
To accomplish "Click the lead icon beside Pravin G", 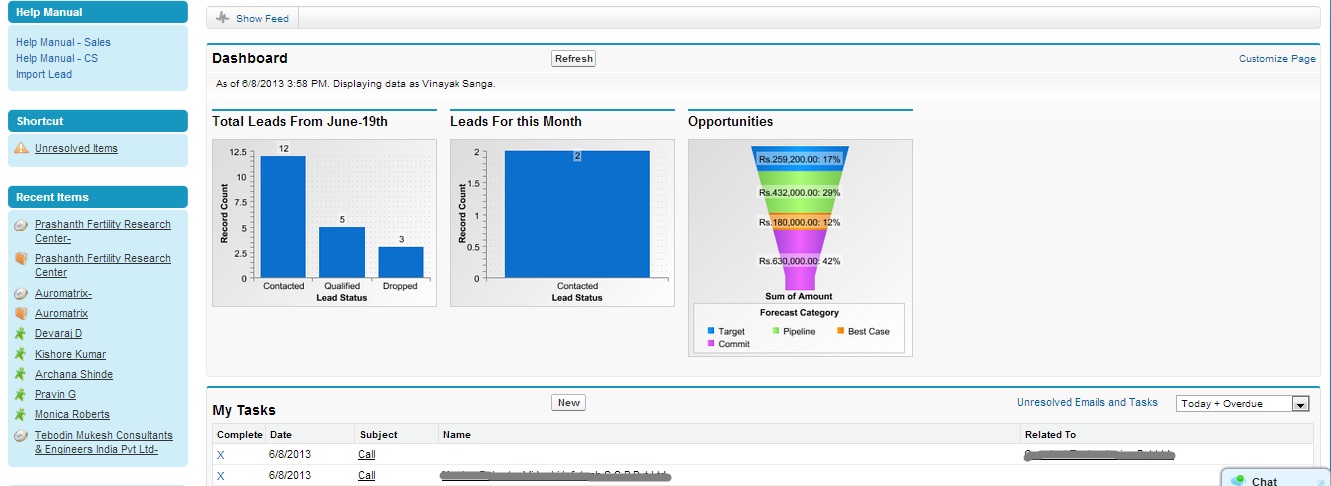I will pos(21,394).
